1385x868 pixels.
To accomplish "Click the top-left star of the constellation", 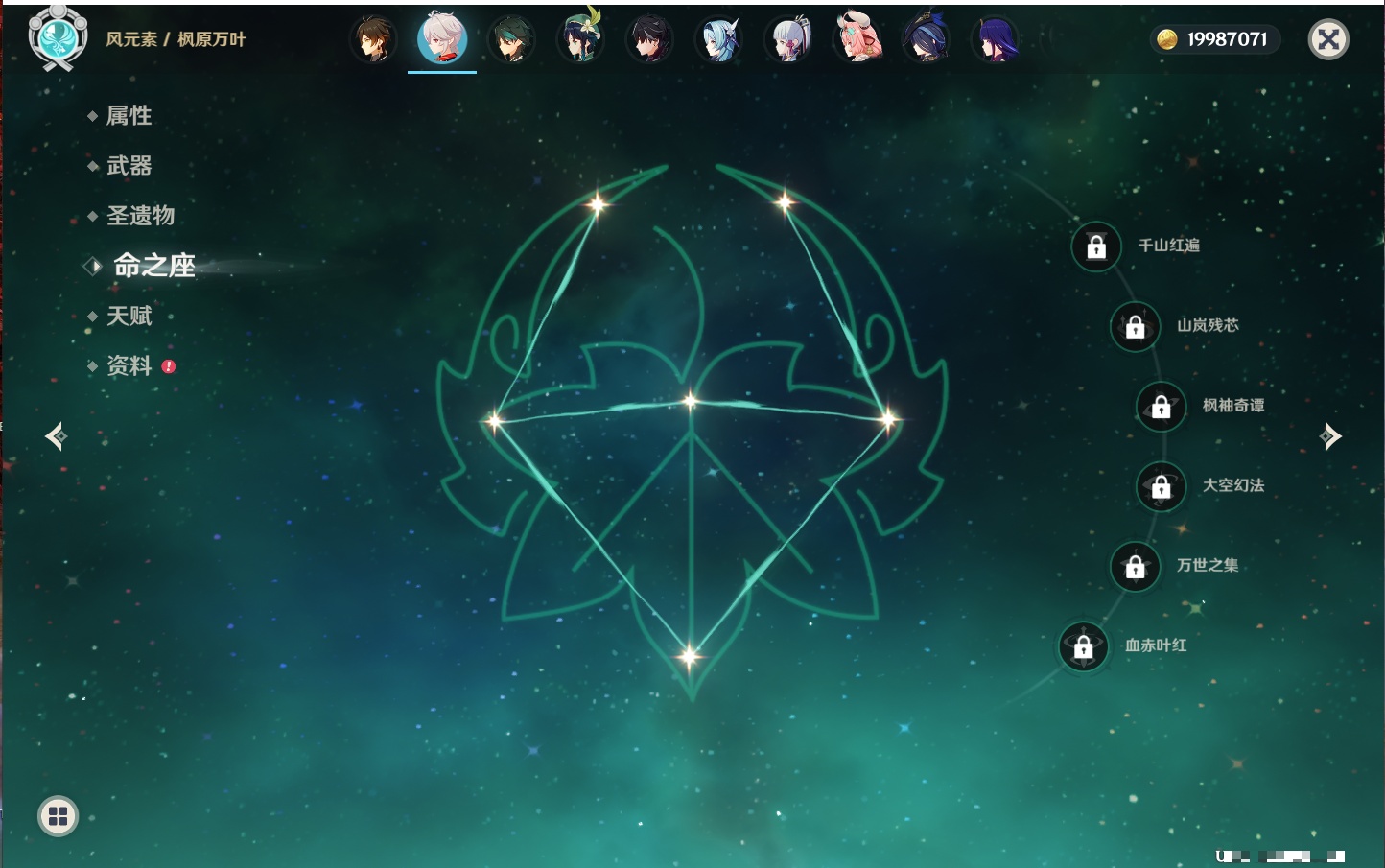I will pyautogui.click(x=598, y=203).
